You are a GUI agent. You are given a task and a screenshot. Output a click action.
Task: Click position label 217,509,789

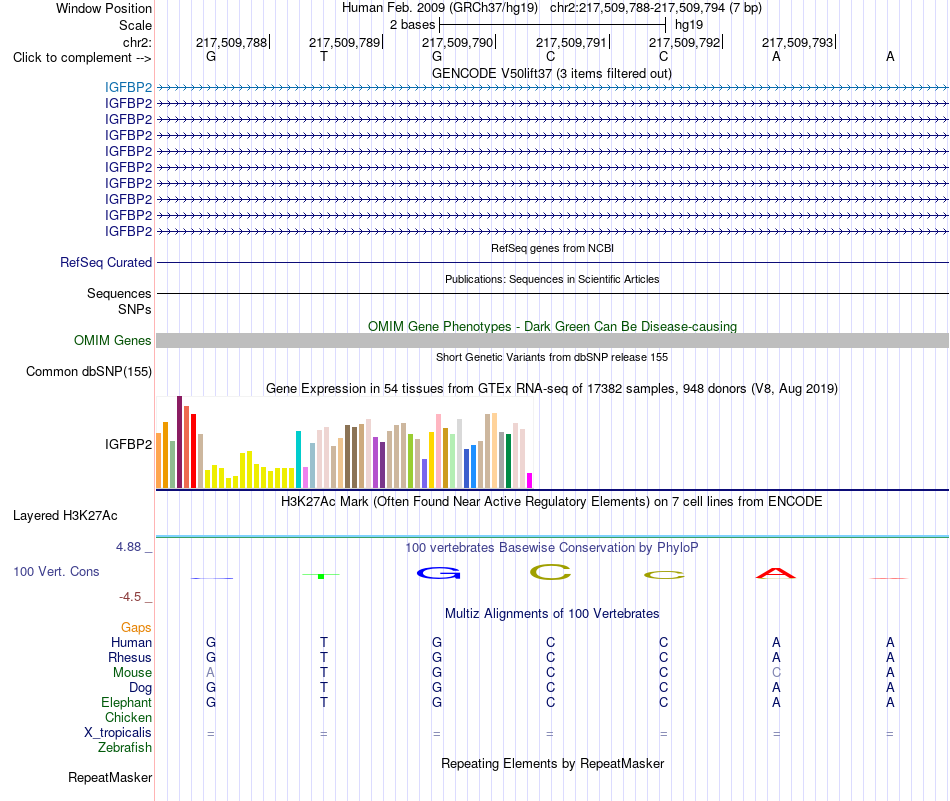(x=345, y=42)
